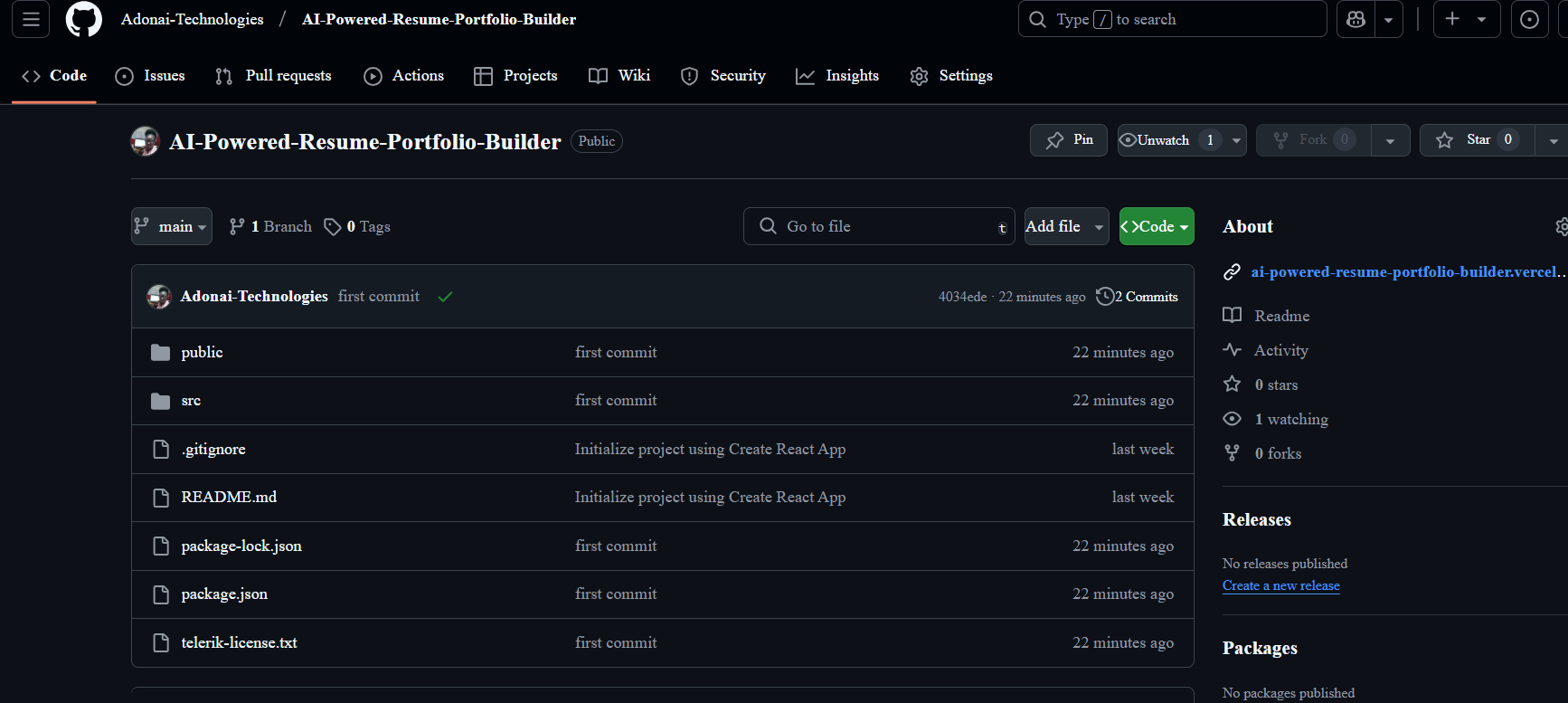
Task: Click the owner avatar beside the repository title
Action: tap(145, 141)
